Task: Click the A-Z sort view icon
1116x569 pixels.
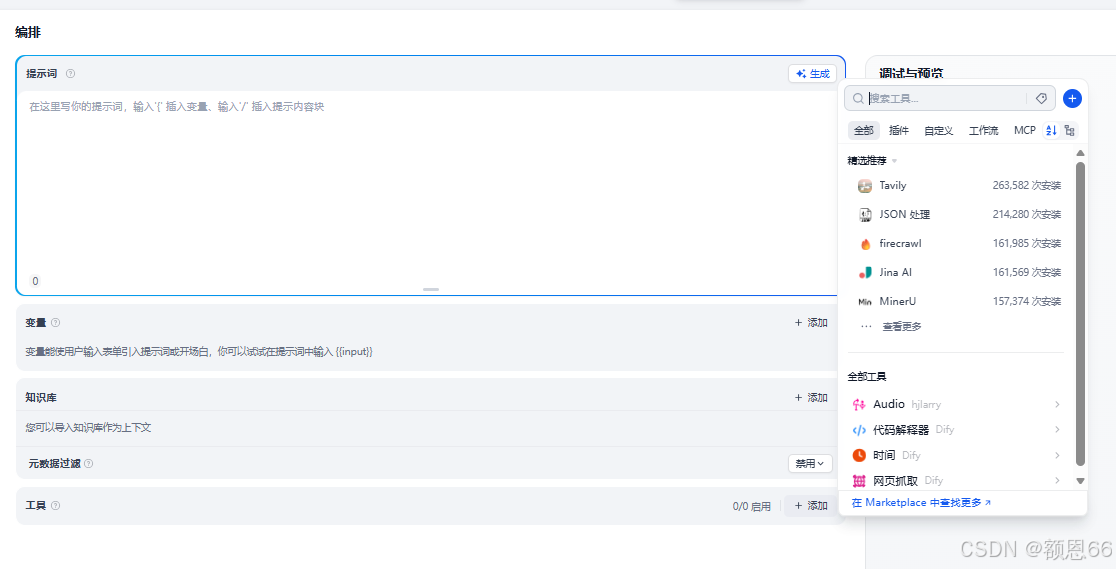Action: [x=1051, y=130]
